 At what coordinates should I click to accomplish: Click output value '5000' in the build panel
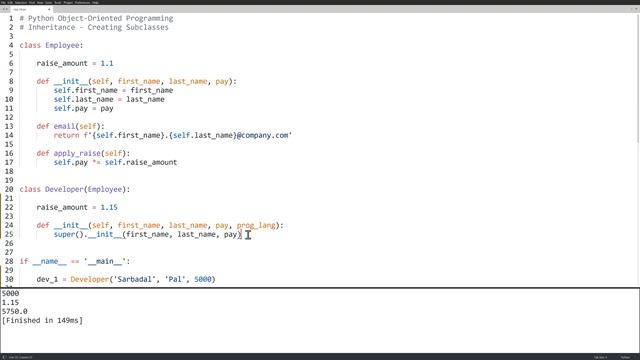10,293
